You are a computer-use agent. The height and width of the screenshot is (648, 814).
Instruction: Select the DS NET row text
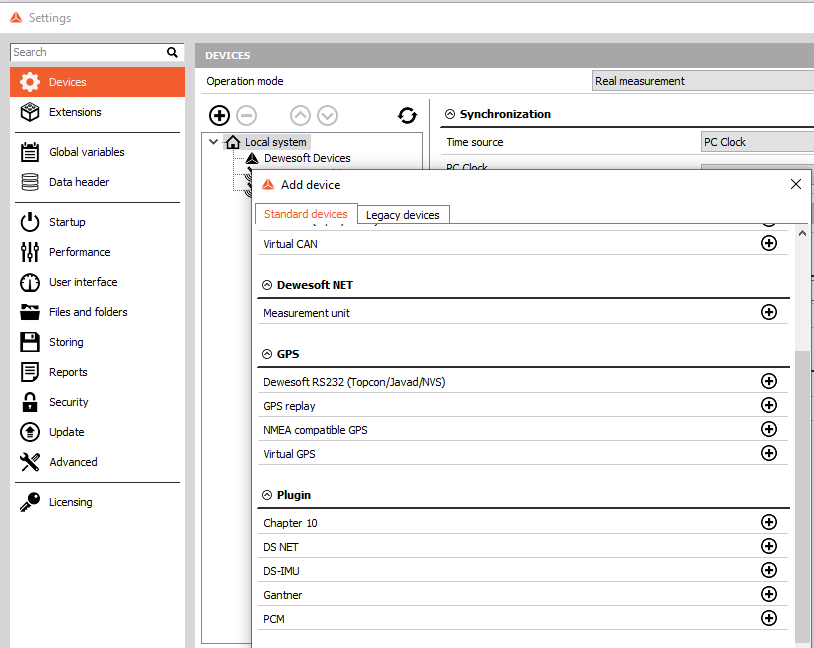281,547
